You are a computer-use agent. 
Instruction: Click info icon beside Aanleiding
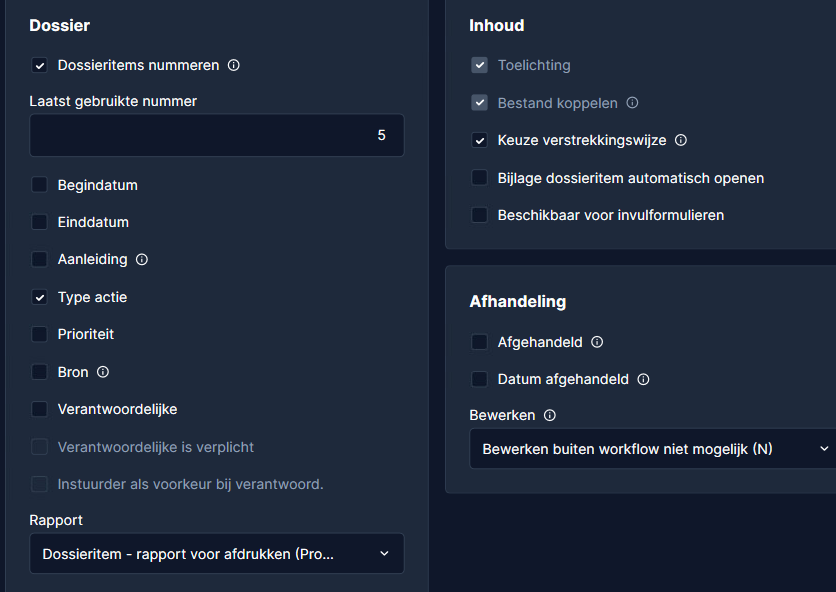(x=142, y=260)
